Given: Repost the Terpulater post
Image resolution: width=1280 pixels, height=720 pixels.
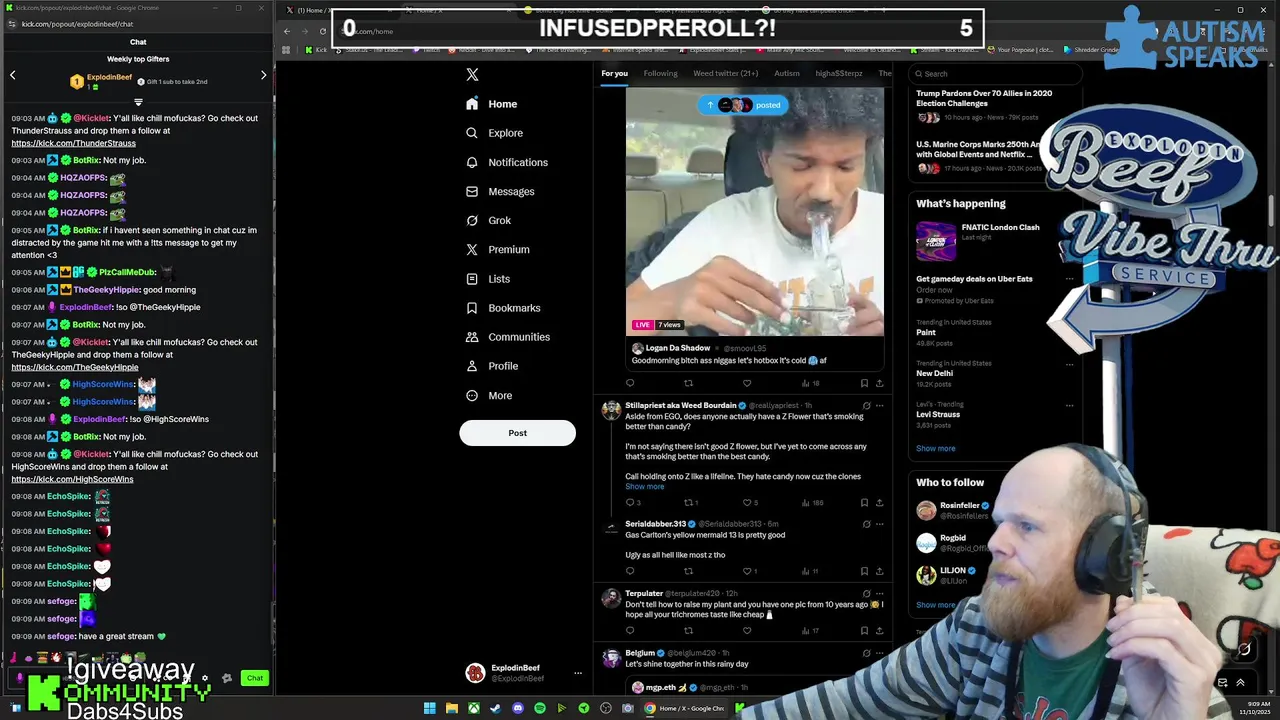Looking at the screenshot, I should (x=688, y=630).
